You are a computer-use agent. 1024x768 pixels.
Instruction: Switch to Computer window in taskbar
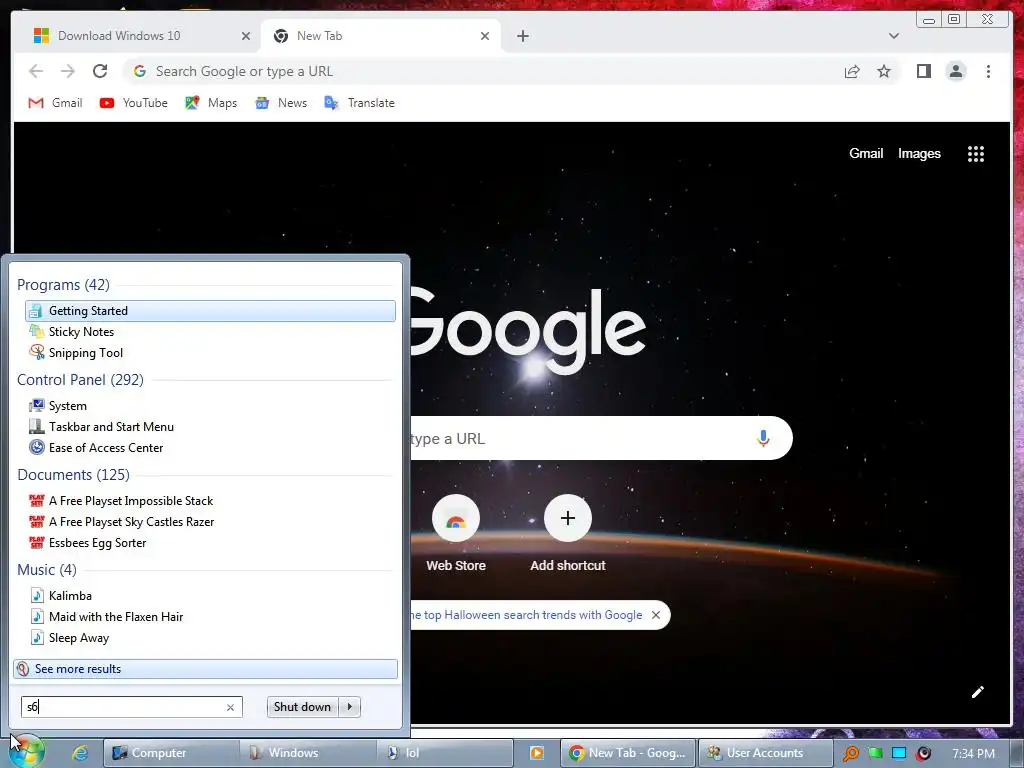[171, 753]
